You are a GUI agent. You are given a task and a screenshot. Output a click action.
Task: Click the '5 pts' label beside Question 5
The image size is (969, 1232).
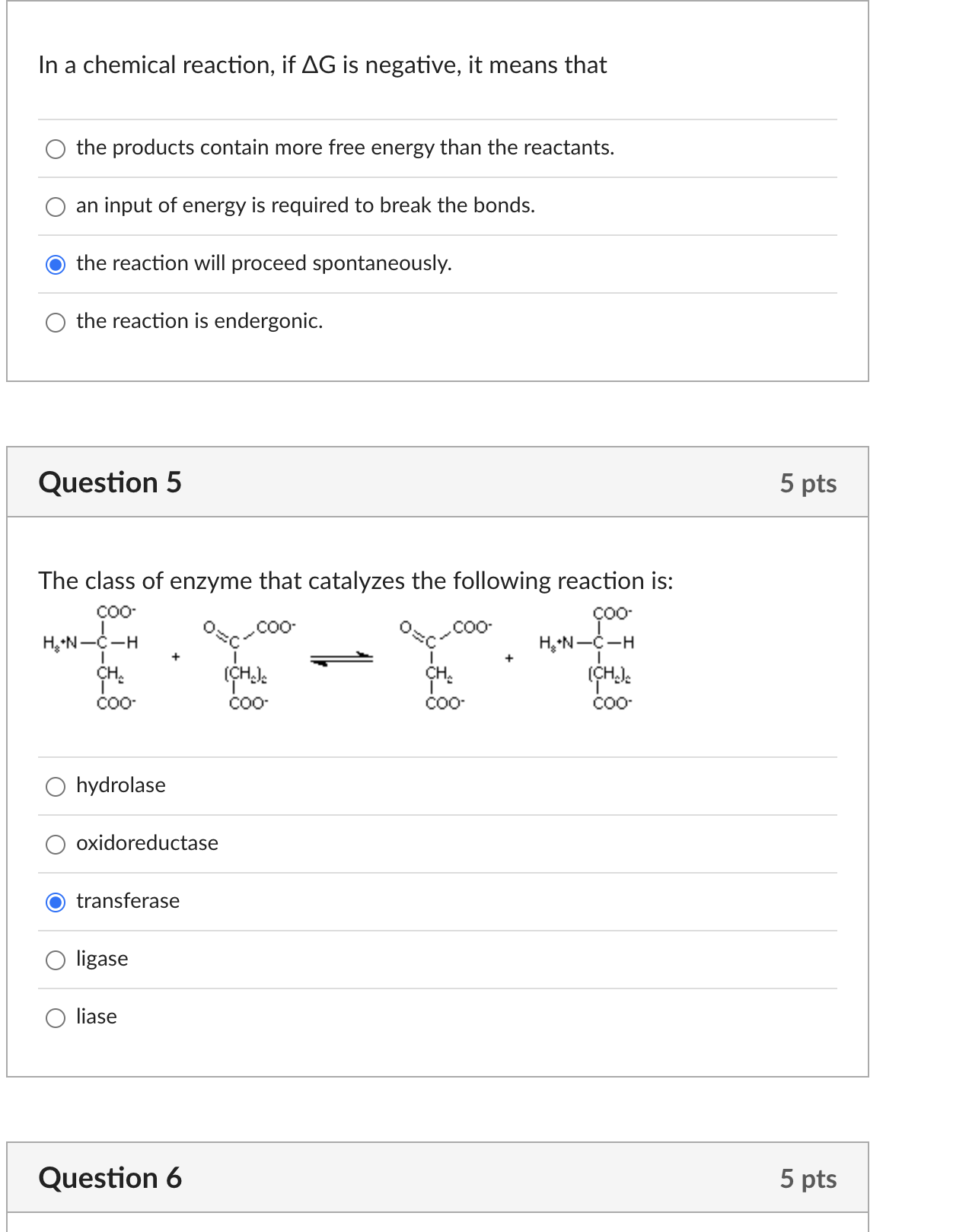808,482
